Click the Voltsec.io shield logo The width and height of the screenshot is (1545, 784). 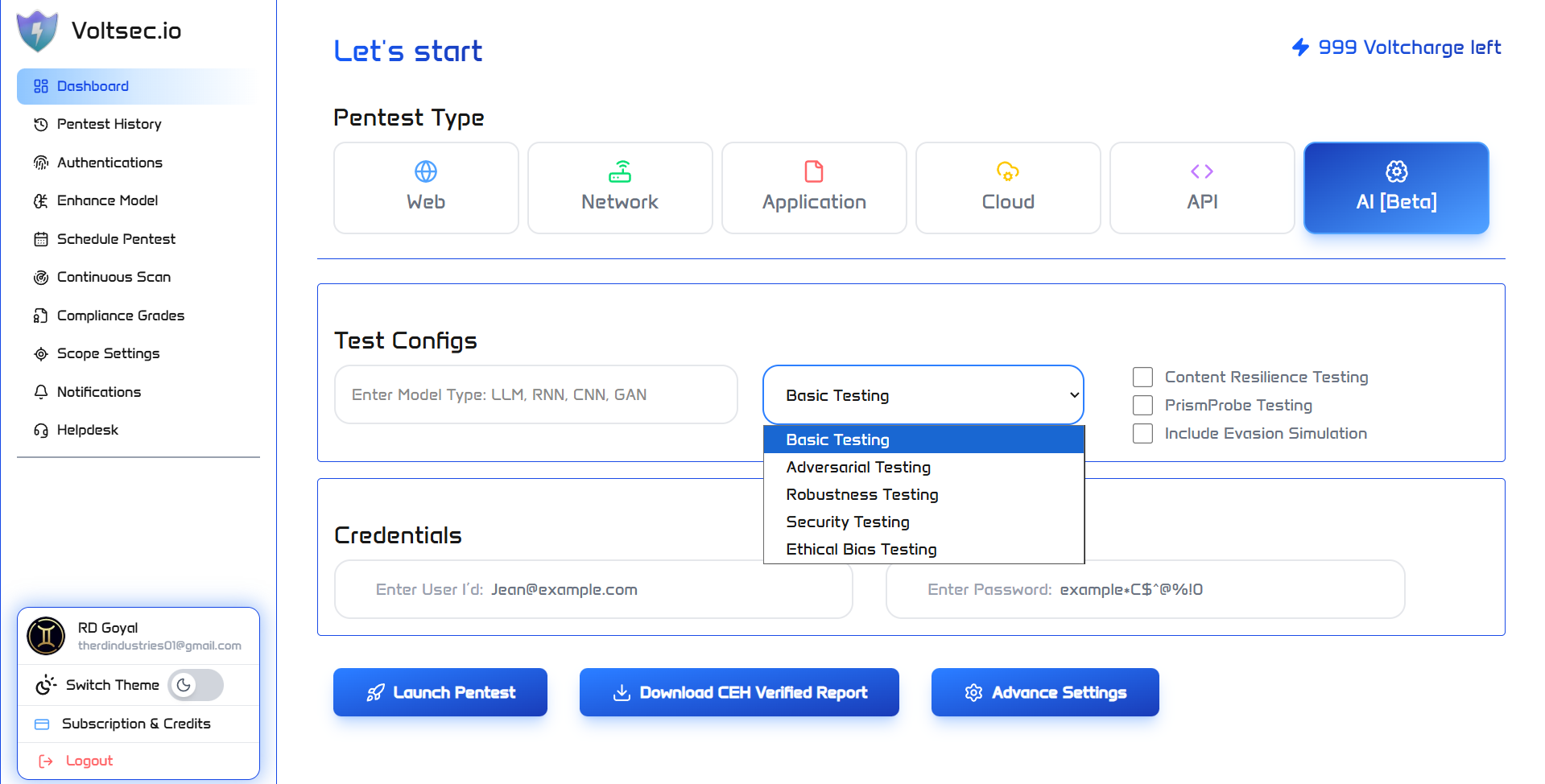[x=37, y=31]
